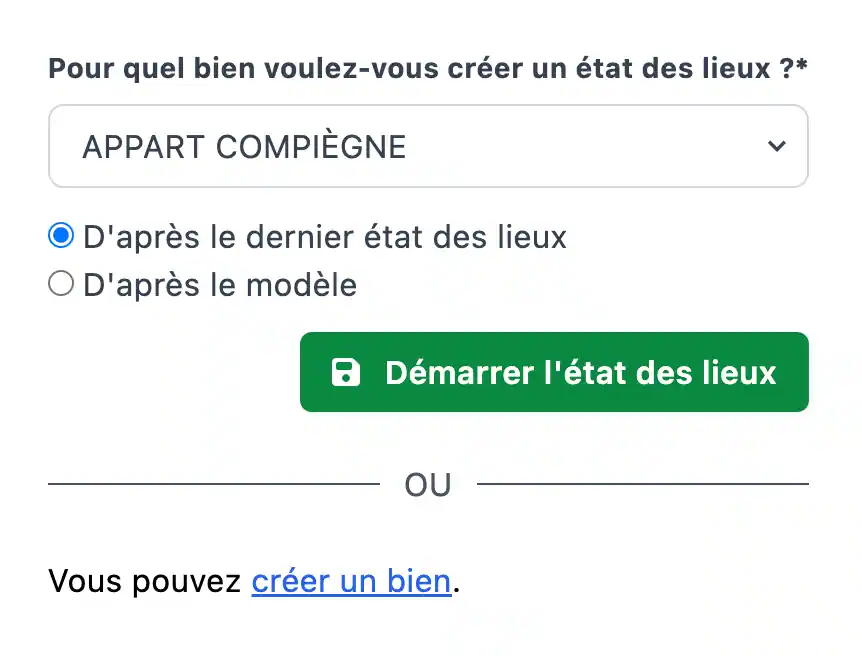
Task: Click the APPART COMPIÈGNE text in the selector
Action: tap(244, 147)
